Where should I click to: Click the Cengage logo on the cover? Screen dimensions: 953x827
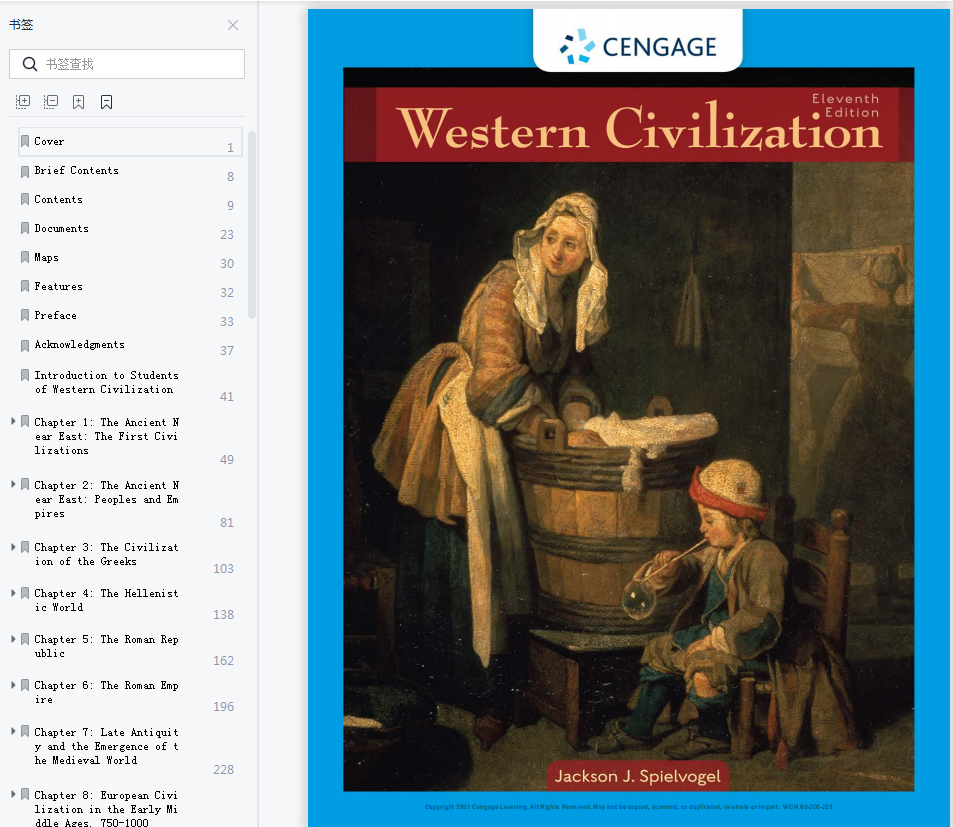coord(638,47)
